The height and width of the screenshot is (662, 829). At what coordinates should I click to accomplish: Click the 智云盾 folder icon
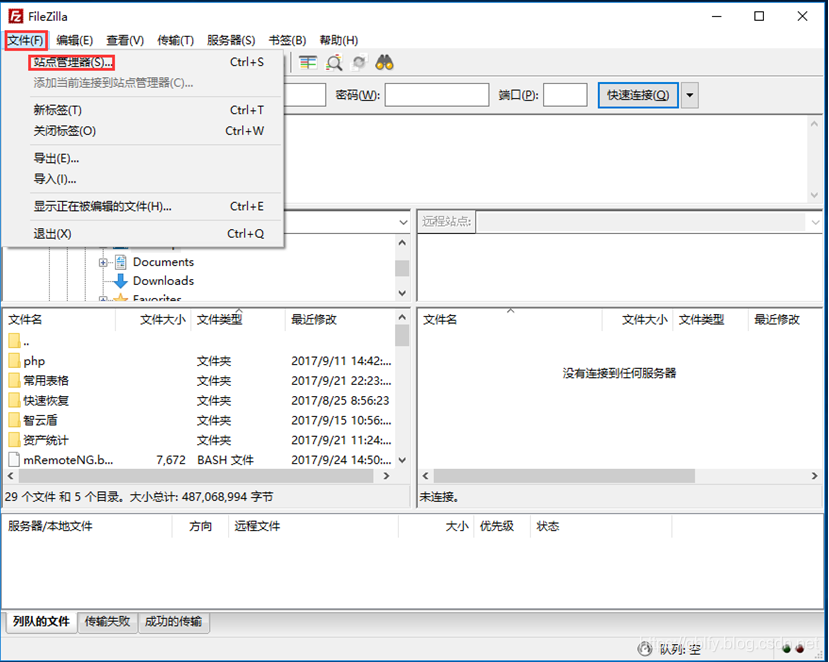14,420
